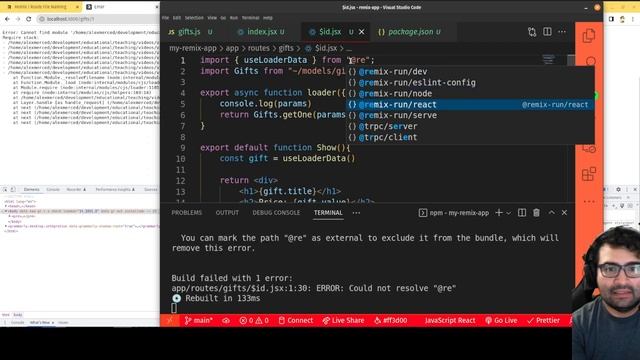Image resolution: width=640 pixels, height=360 pixels.
Task: Open the Search icon in the activity bar
Action: (x=590, y=61)
